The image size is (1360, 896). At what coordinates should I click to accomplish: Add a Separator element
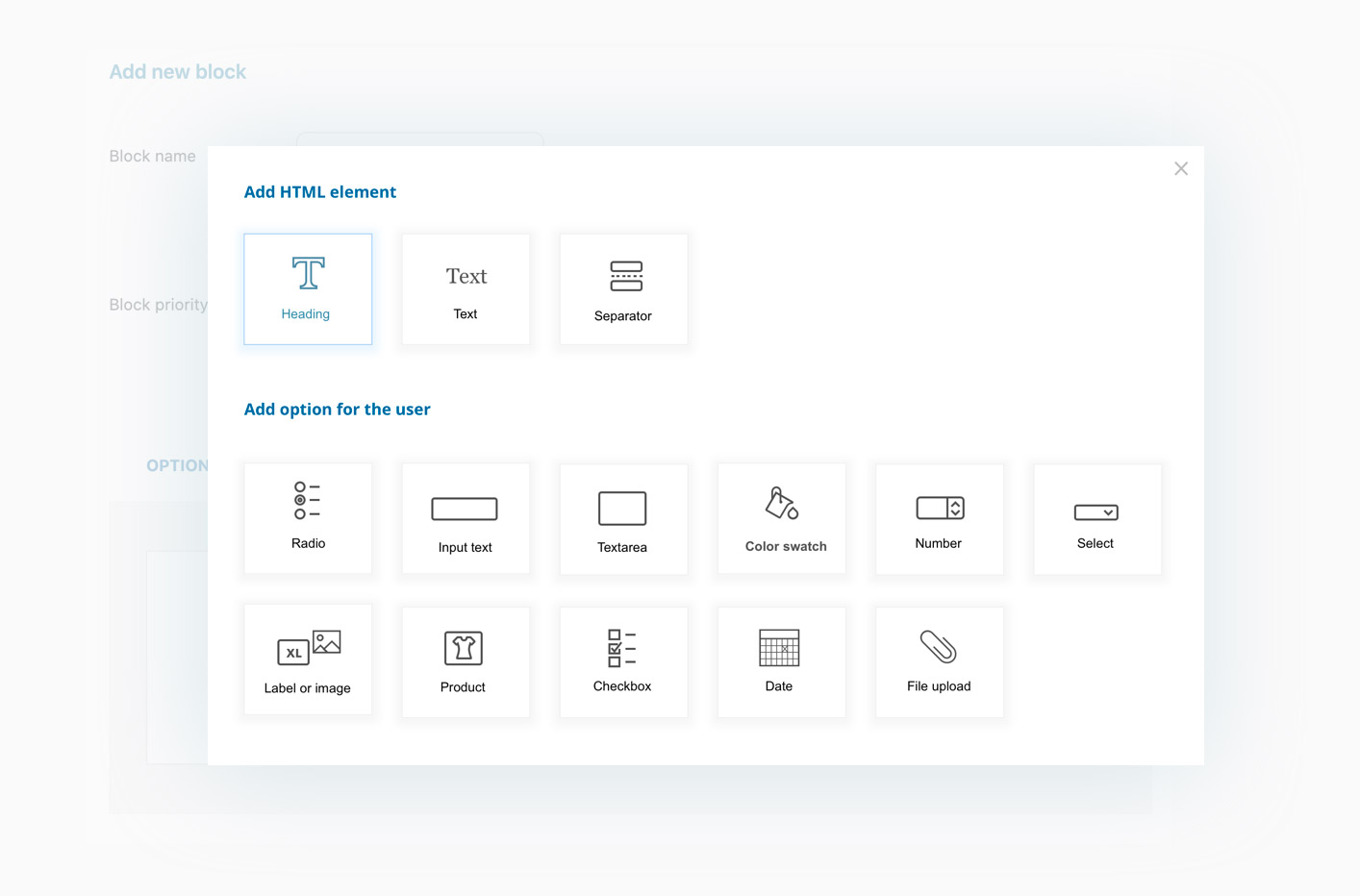[x=623, y=289]
